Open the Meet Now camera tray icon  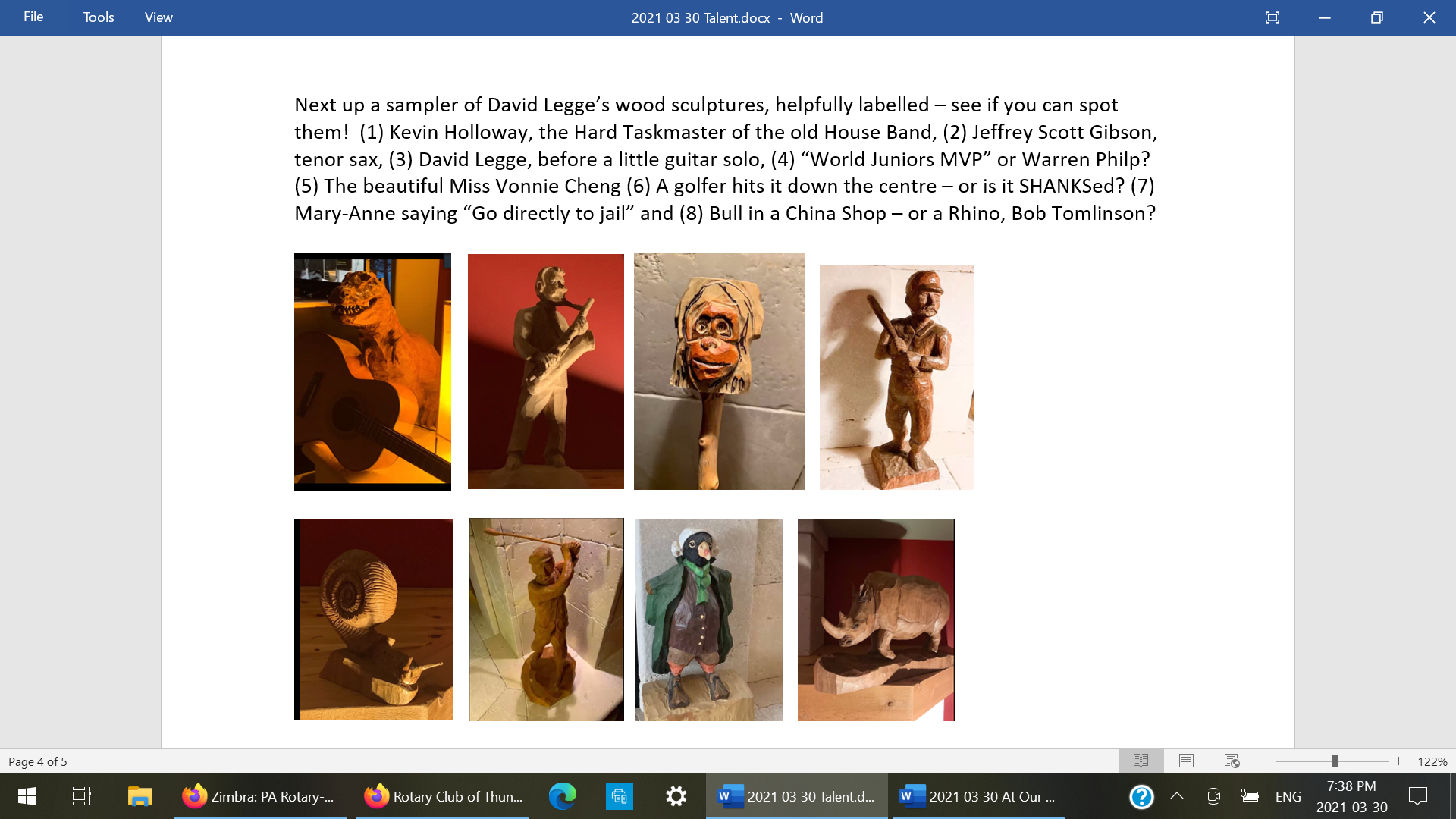point(1213,796)
